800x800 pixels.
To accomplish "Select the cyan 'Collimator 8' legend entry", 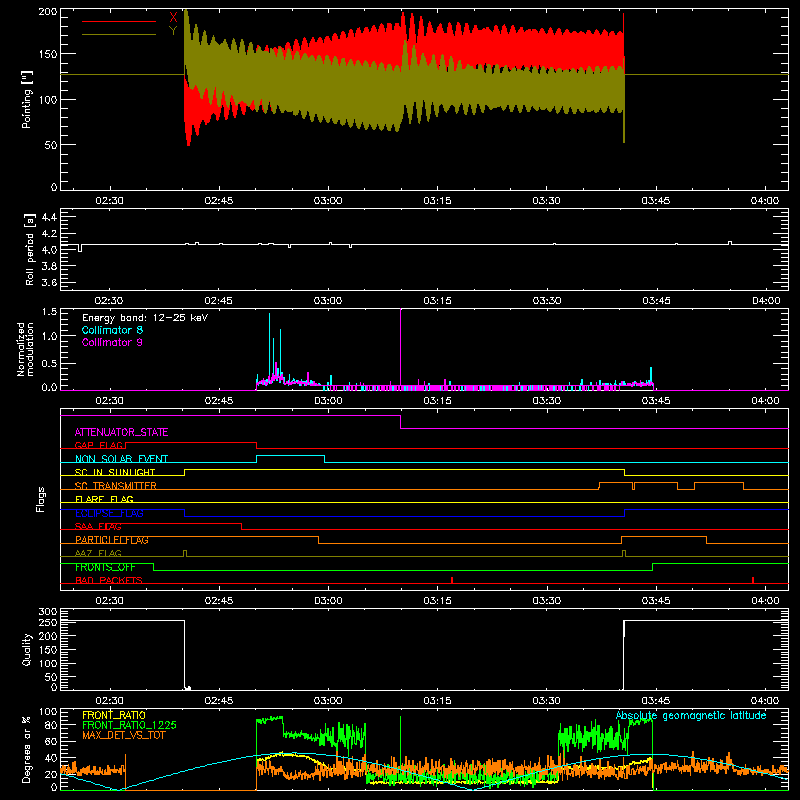I will click(112, 330).
